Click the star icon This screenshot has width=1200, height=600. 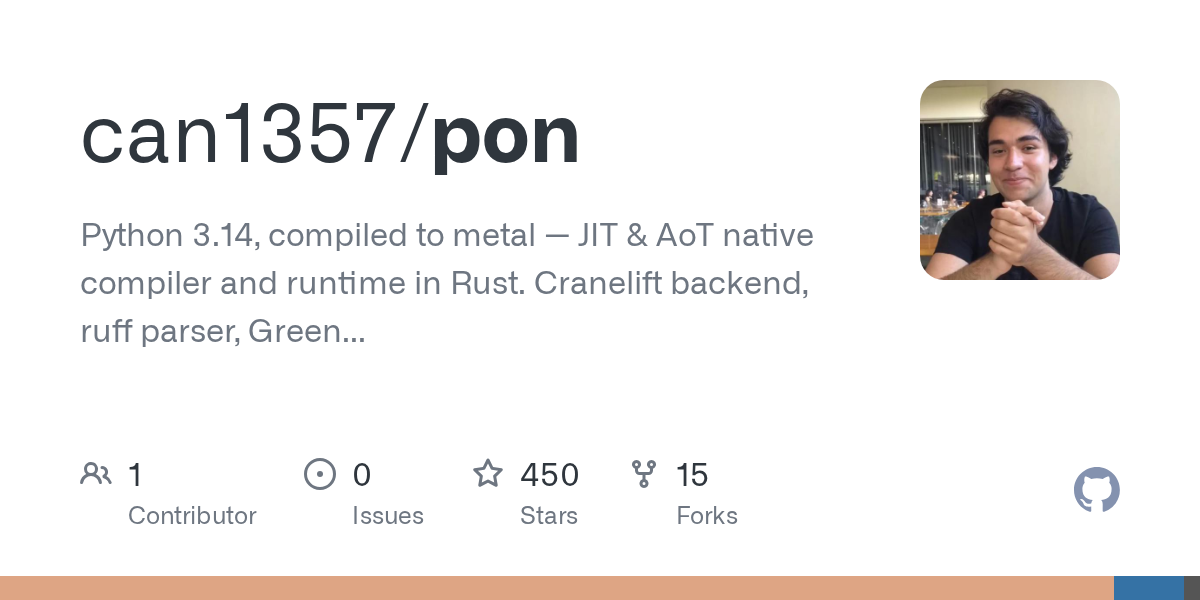tap(488, 473)
